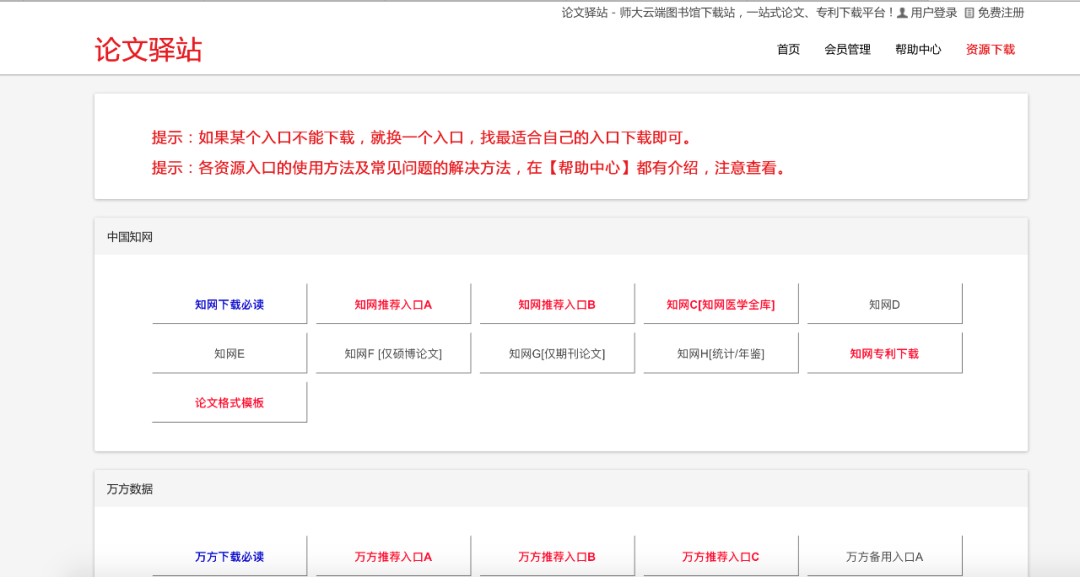The image size is (1080, 577).
Task: Click the 论文驿站 site logo
Action: click(x=148, y=50)
